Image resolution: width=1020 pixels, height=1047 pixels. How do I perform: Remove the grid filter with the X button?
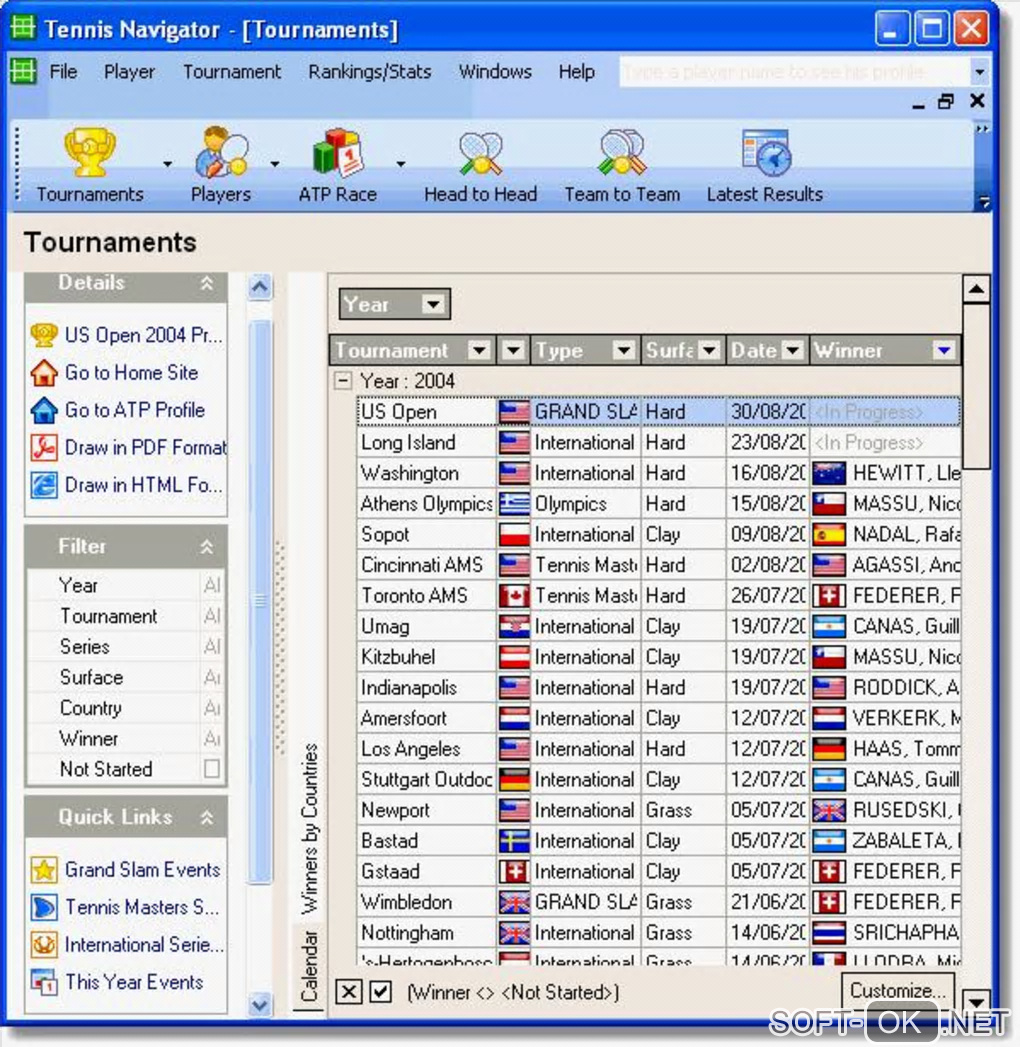(348, 992)
